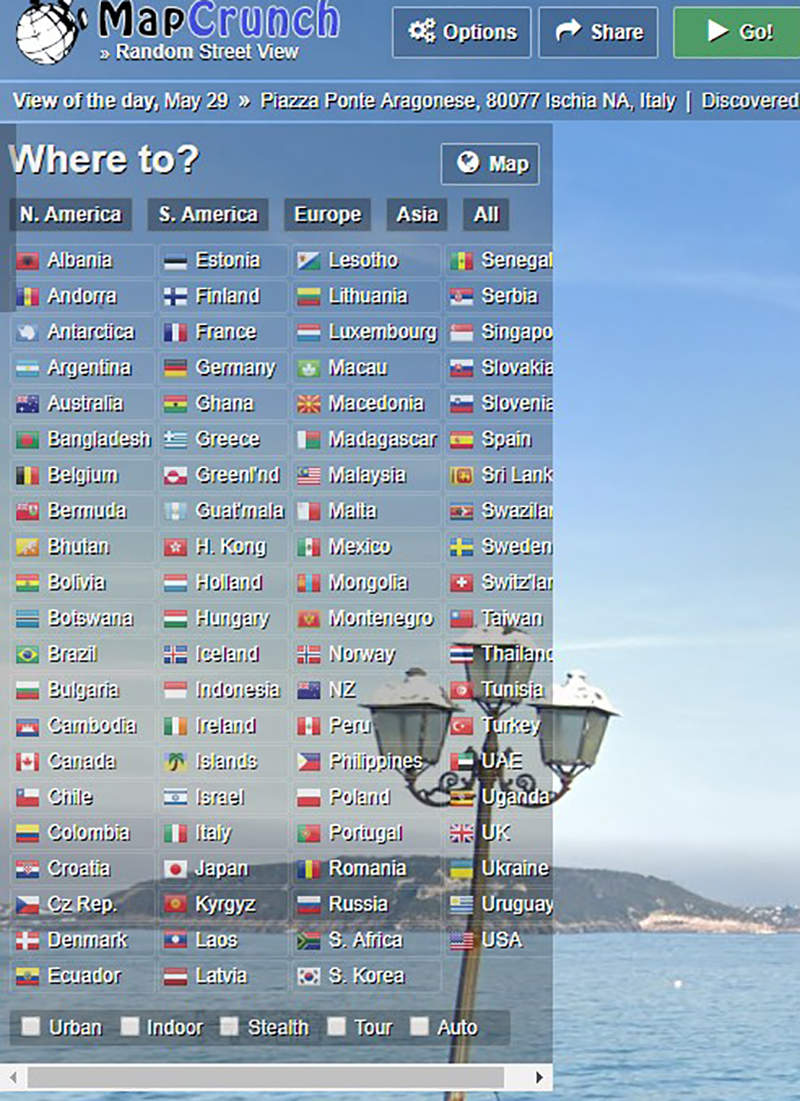Click the Greece flag icon

click(176, 439)
